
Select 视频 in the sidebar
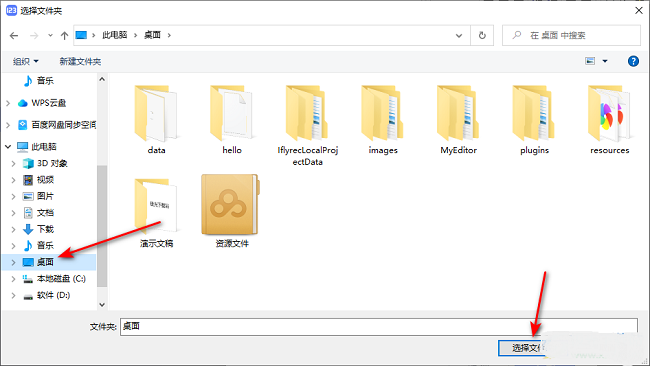pos(39,179)
